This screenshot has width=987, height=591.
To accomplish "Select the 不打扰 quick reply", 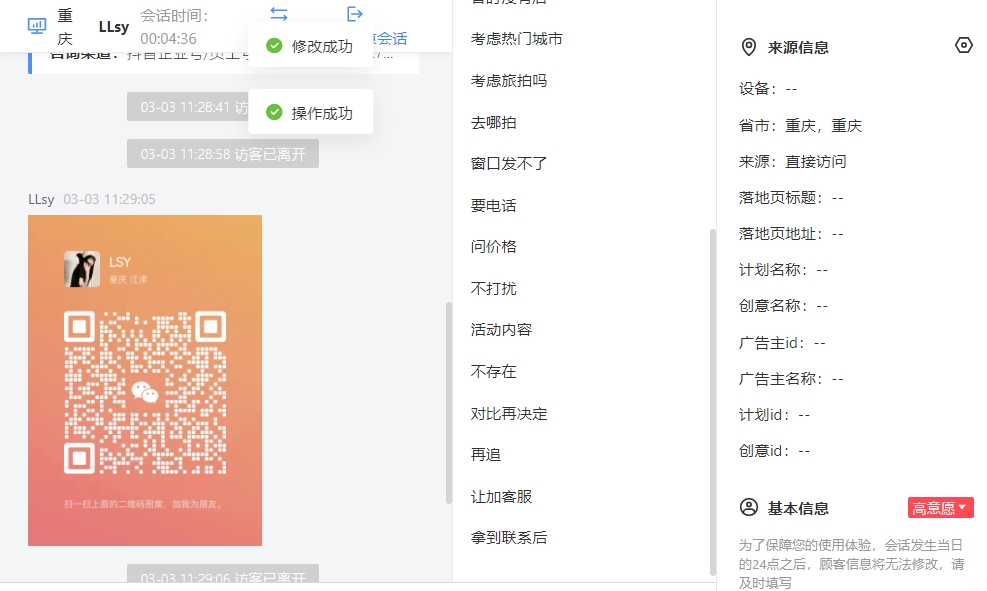I will click(494, 288).
